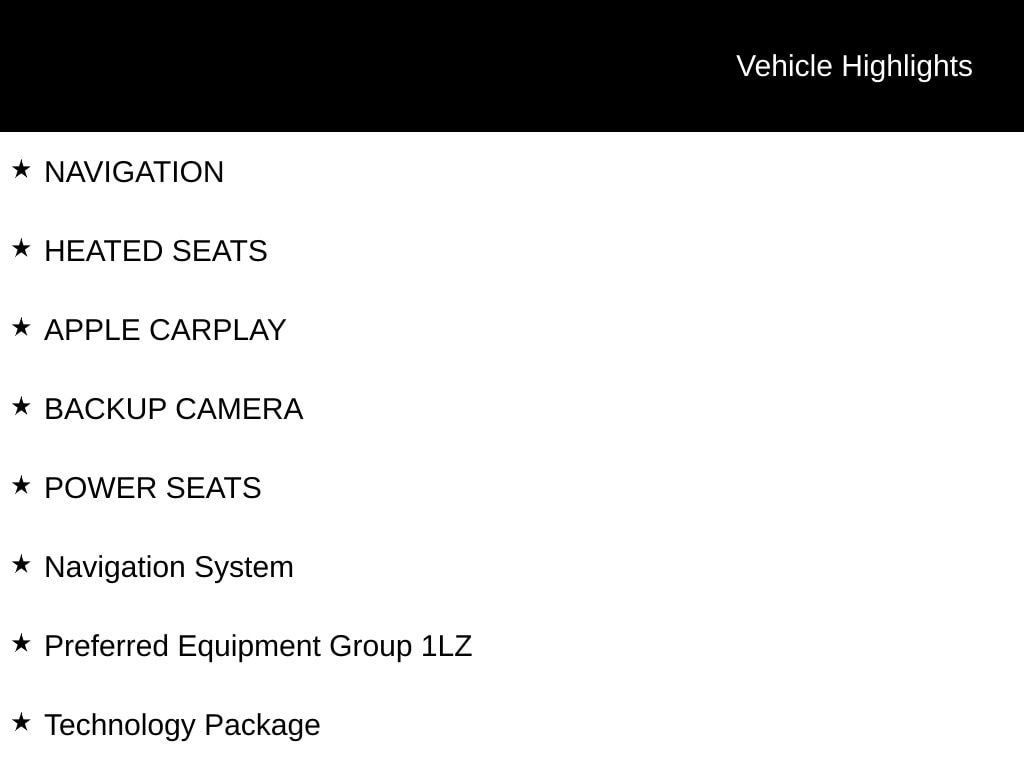Click the star bullet before Navigation System
The height and width of the screenshot is (768, 1024).
click(x=21, y=564)
